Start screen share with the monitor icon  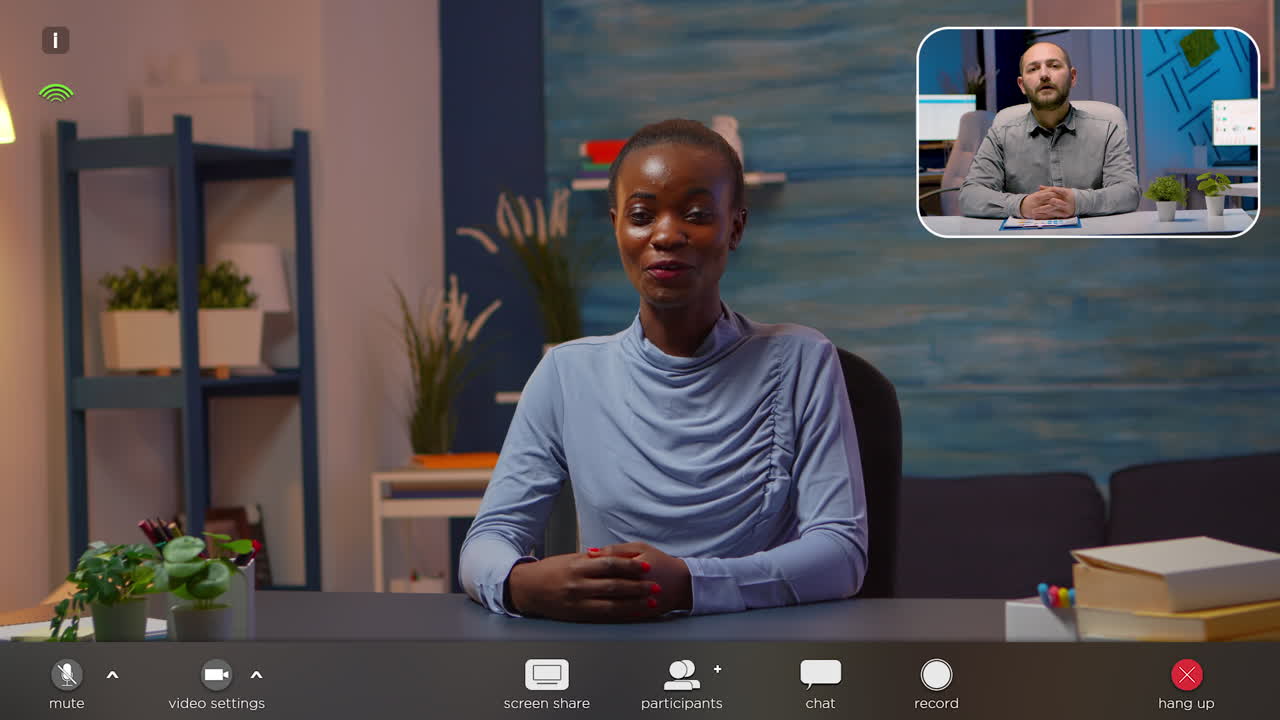pyautogui.click(x=547, y=675)
